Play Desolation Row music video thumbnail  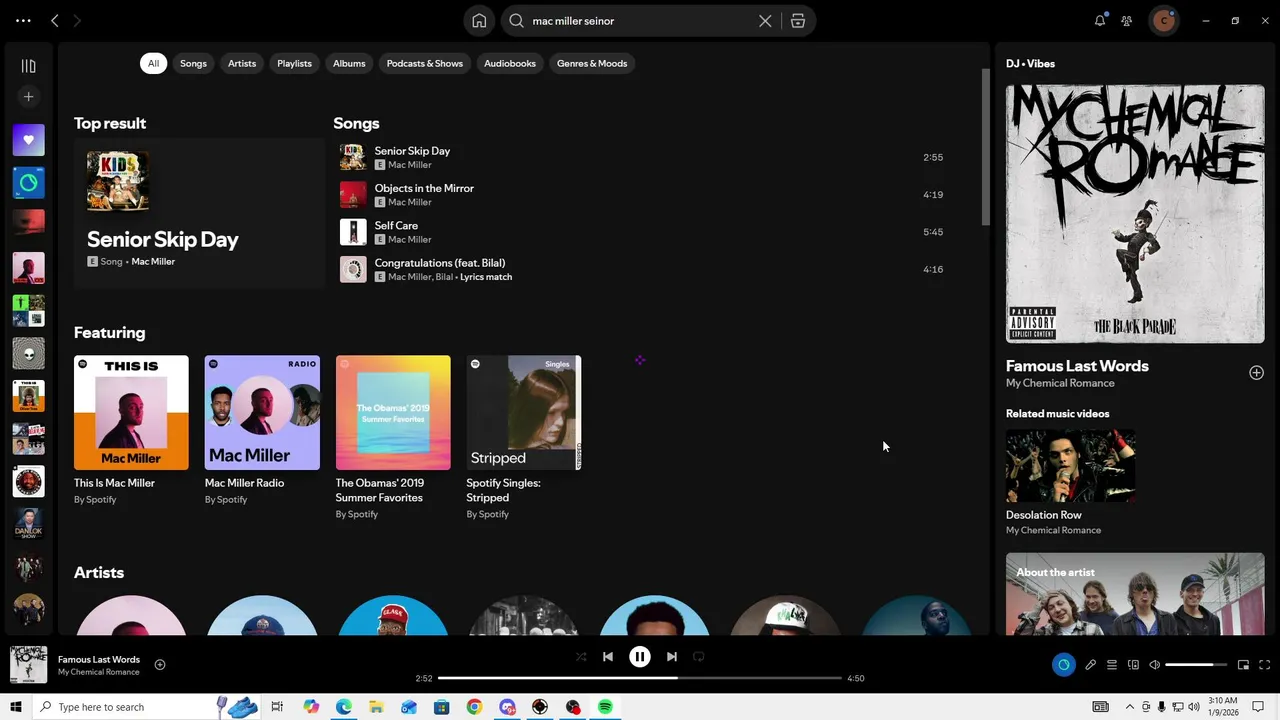click(x=1070, y=466)
